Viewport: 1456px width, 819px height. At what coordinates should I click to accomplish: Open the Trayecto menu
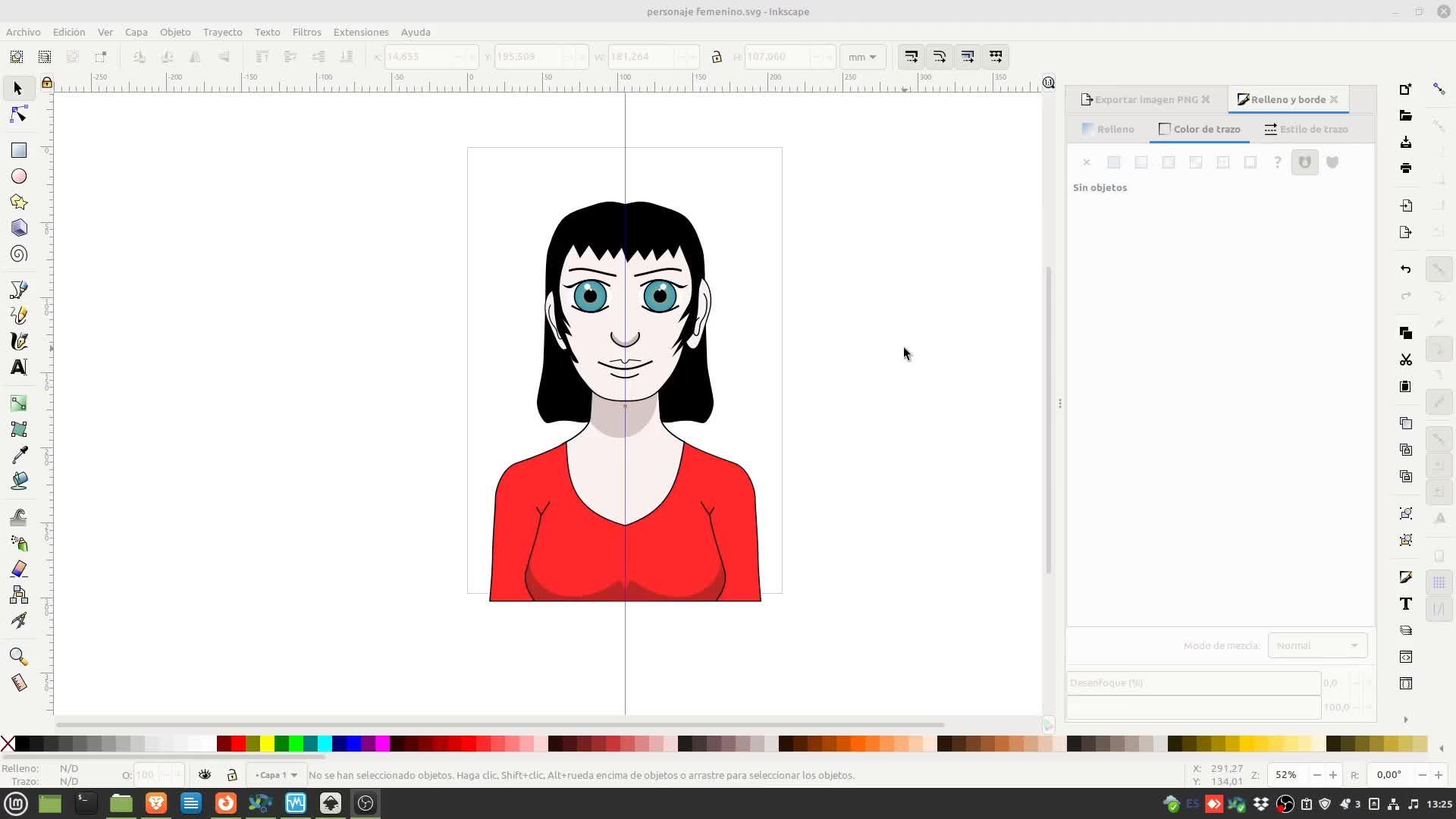[x=222, y=32]
